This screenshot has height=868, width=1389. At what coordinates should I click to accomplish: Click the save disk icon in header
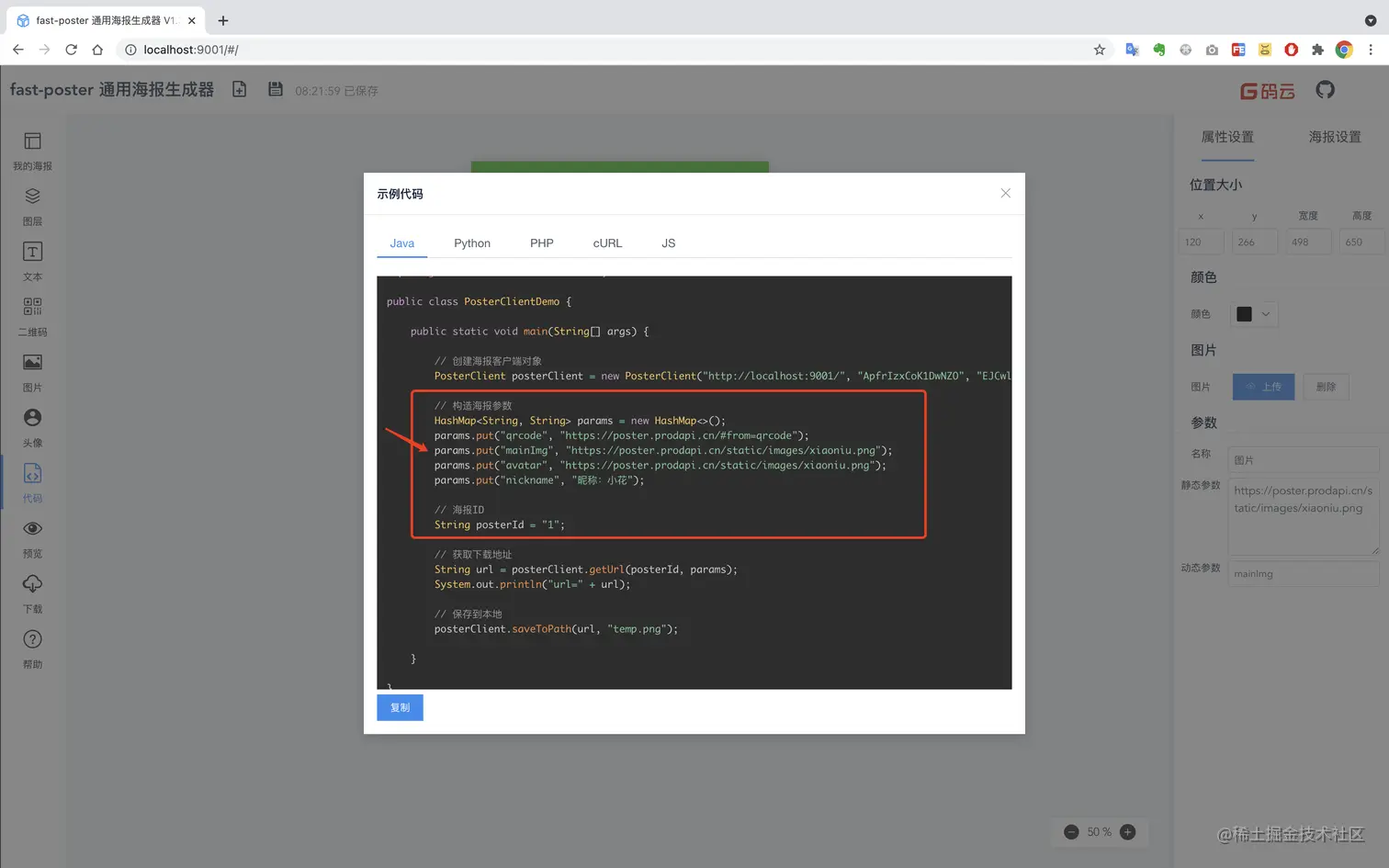point(276,89)
